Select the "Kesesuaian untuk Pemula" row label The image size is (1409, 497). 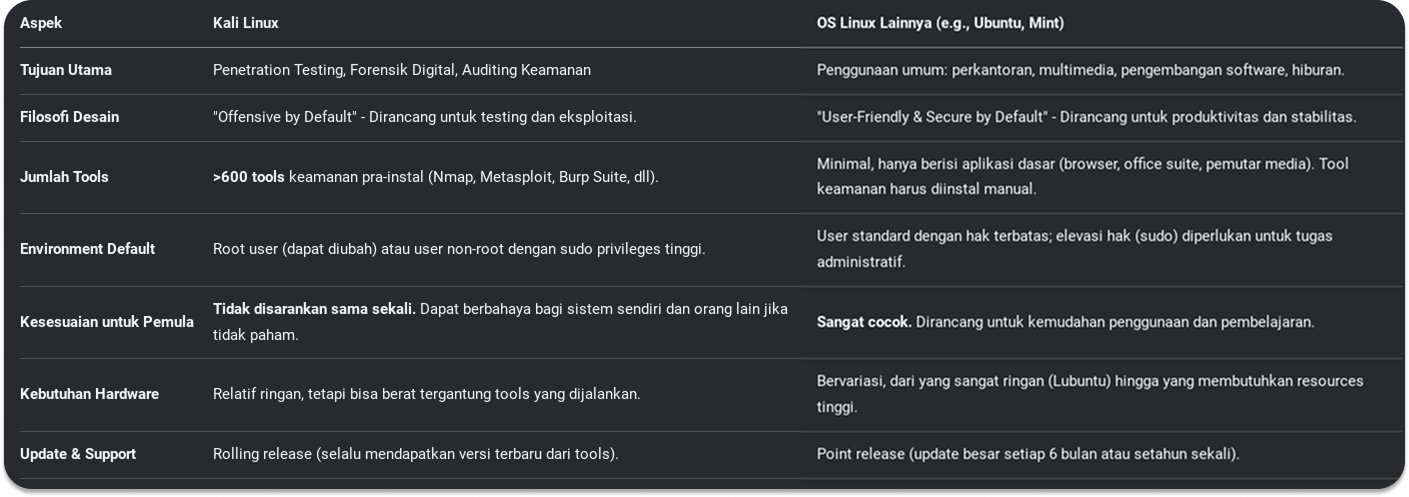(107, 322)
